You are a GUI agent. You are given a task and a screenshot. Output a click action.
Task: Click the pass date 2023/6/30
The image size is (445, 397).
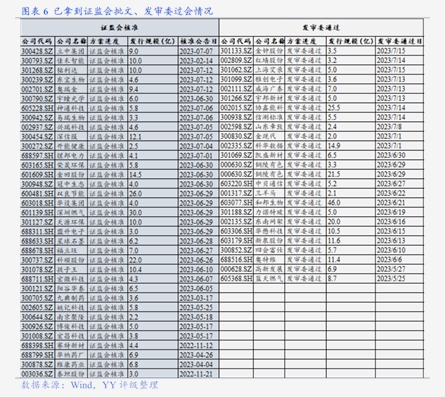[391, 155]
